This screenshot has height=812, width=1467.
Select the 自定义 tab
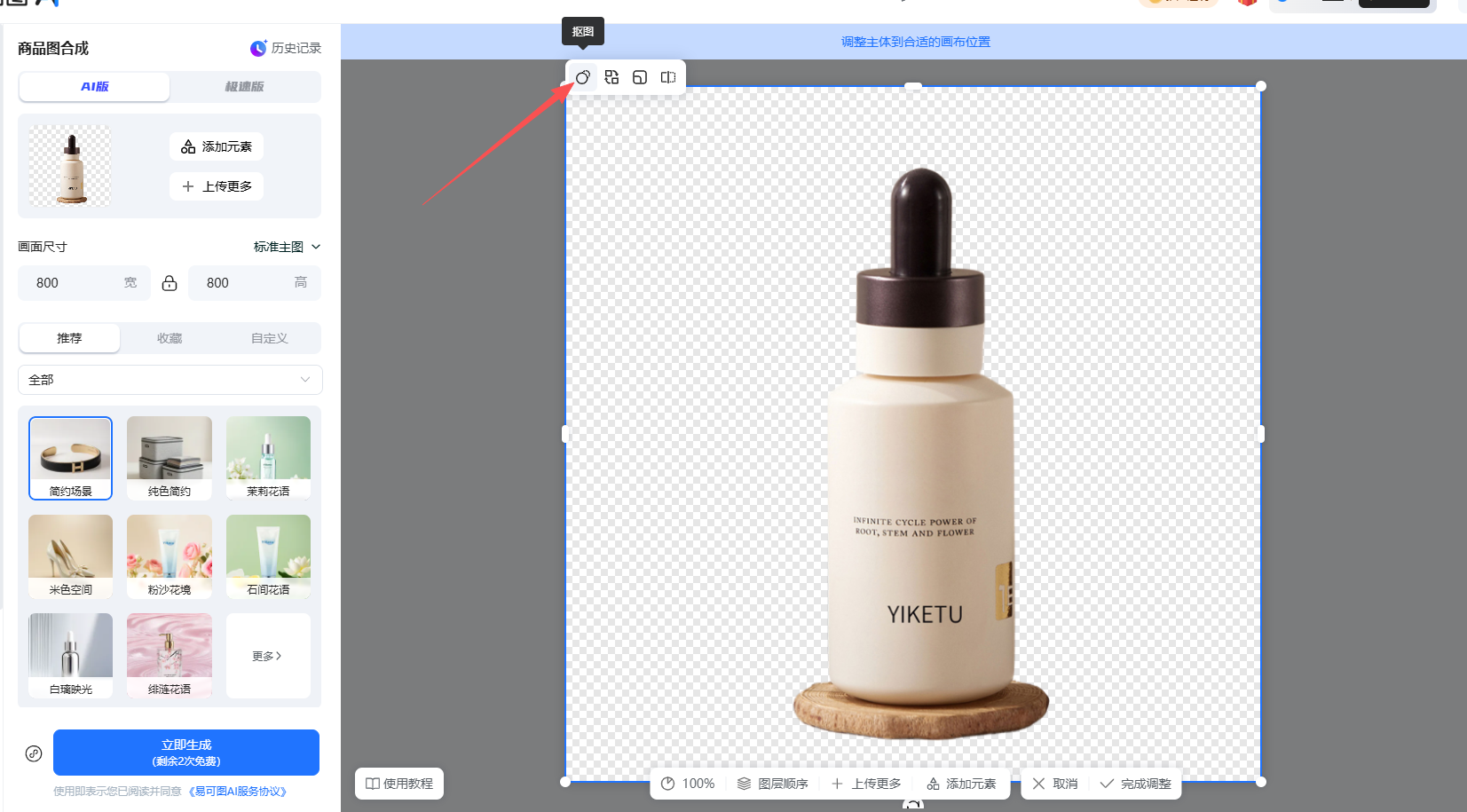(x=270, y=338)
